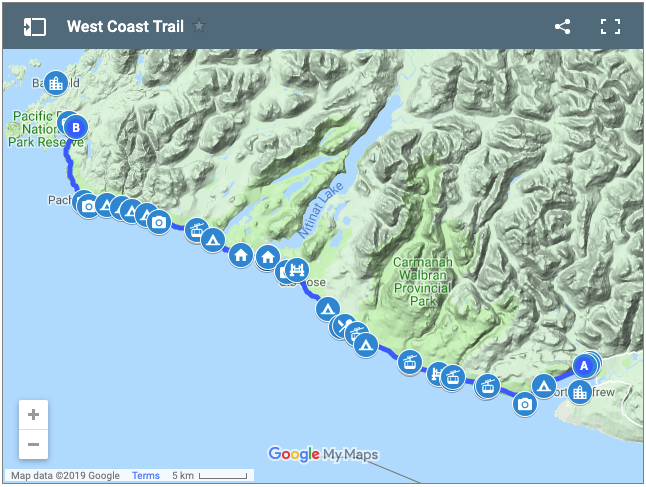This screenshot has height=487, width=646.
Task: Select the building marker near Bamfield
Action: pos(57,82)
